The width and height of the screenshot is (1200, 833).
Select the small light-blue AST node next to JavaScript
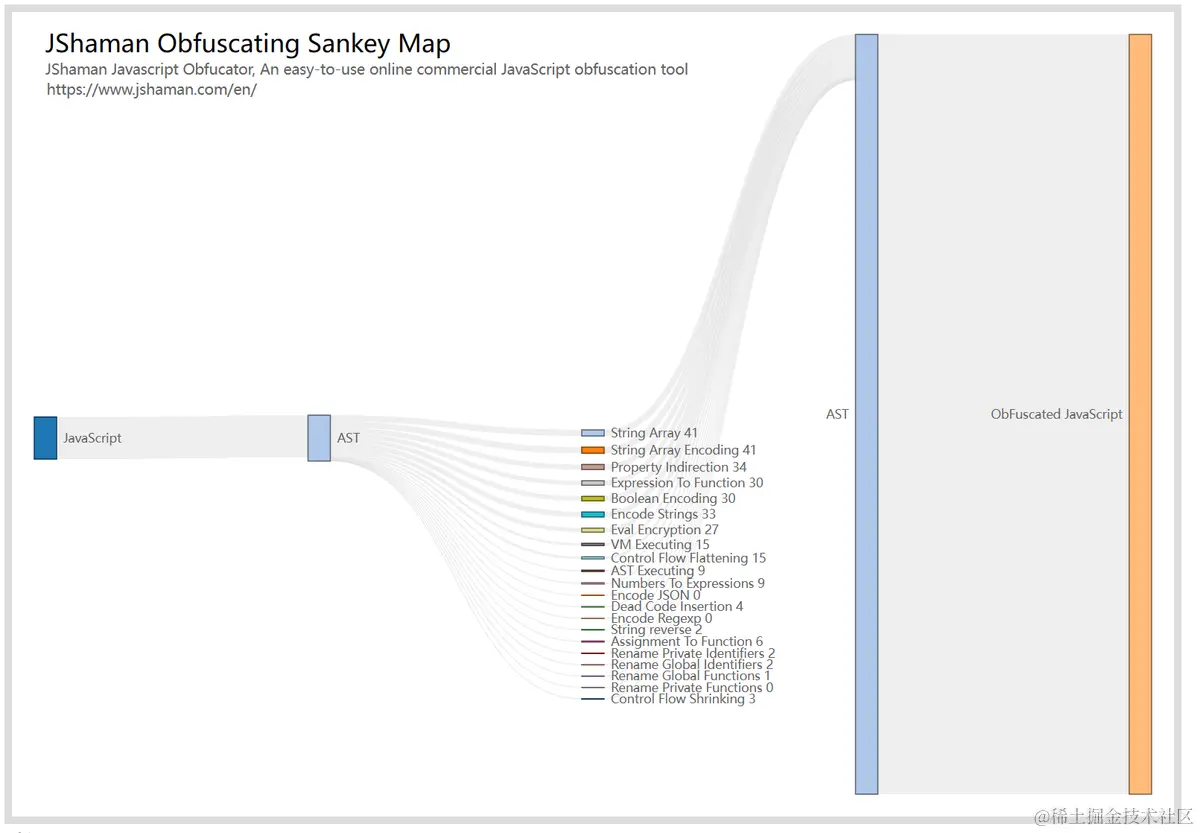(319, 438)
